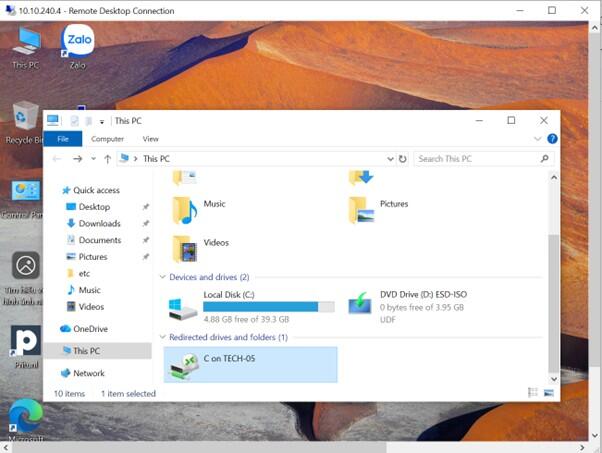Click the search magnifier icon
602x453 pixels.
544,159
